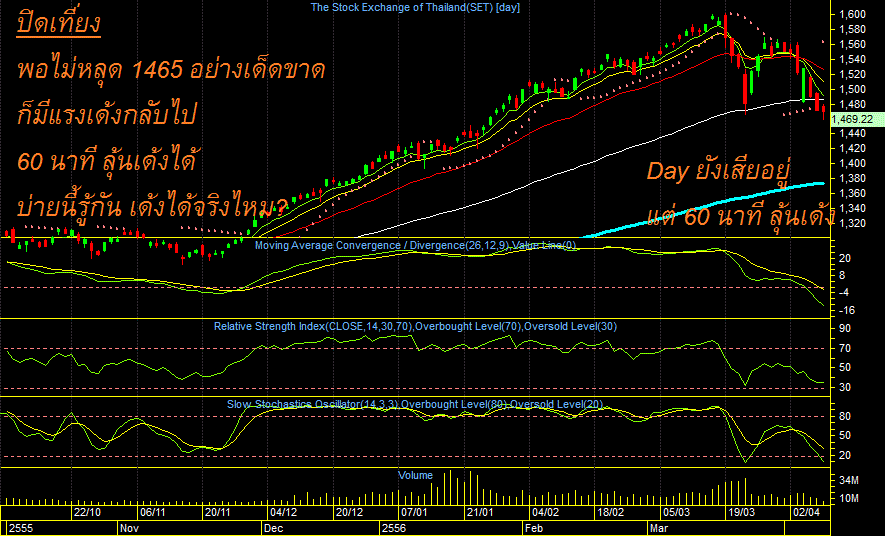
Task: Click the Stochastic axis value 20
Action: coord(845,455)
